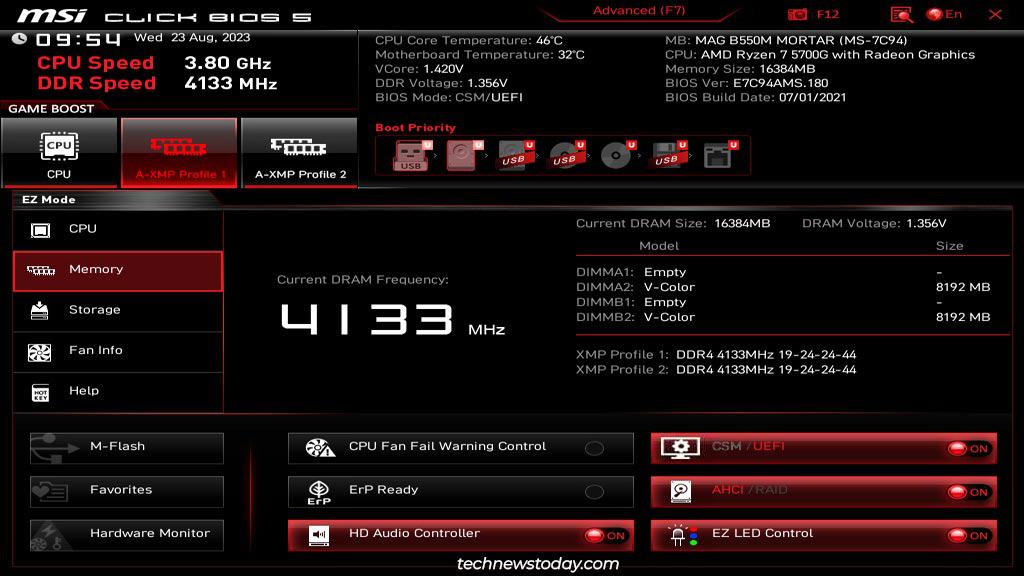The width and height of the screenshot is (1024, 576).
Task: Click the Fan Info fan icon
Action: (x=39, y=353)
